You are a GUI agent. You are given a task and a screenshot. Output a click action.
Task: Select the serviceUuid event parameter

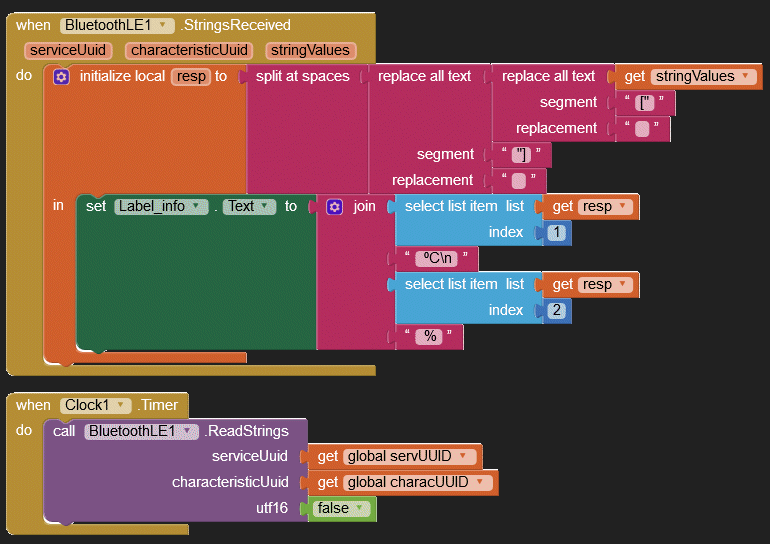pyautogui.click(x=68, y=50)
